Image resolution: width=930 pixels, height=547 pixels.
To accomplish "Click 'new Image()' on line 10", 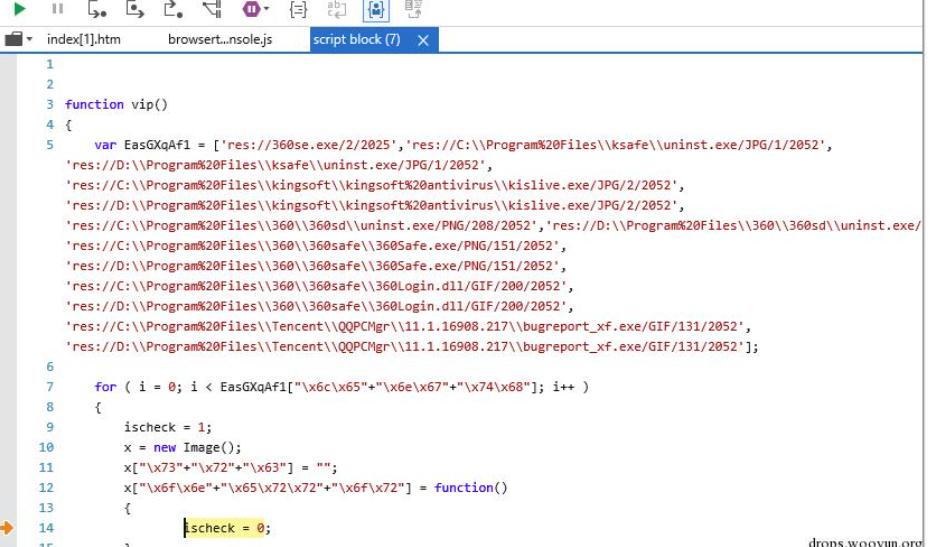I will click(x=197, y=447).
